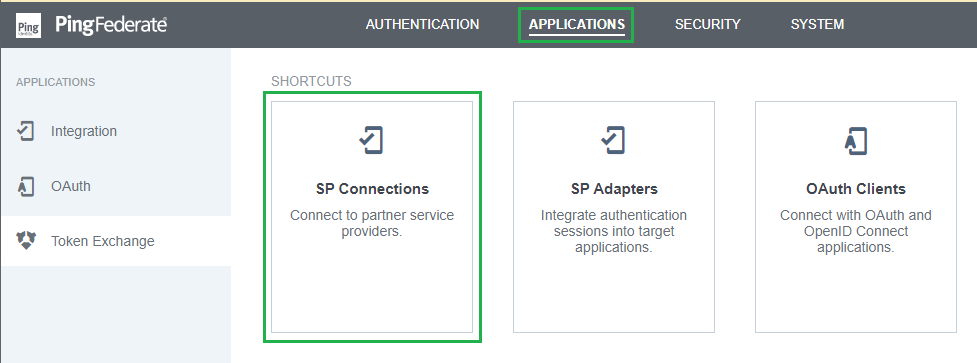Click the PingFederate wordmark

[x=111, y=25]
